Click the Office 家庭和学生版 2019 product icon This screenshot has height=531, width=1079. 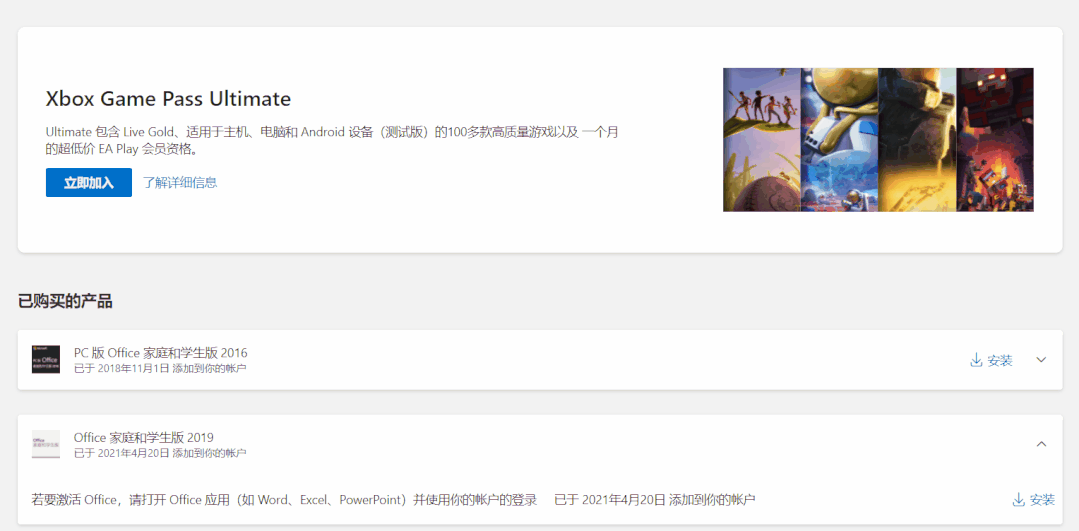coord(45,444)
